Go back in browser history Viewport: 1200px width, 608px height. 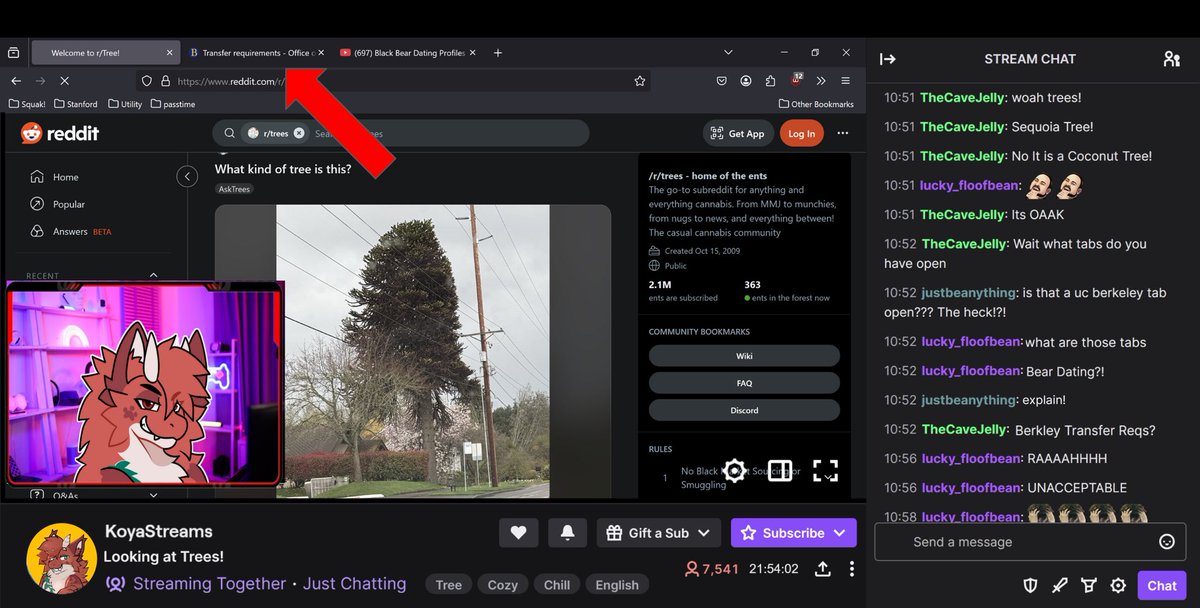(x=16, y=81)
